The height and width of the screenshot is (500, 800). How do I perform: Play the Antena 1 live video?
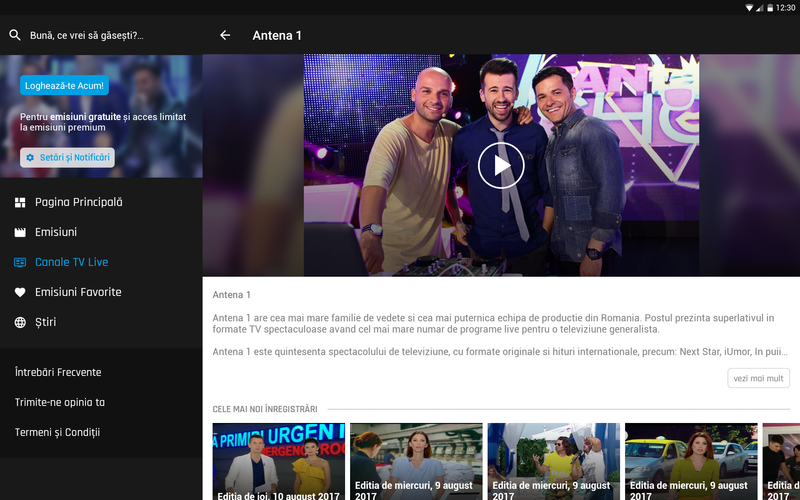501,165
